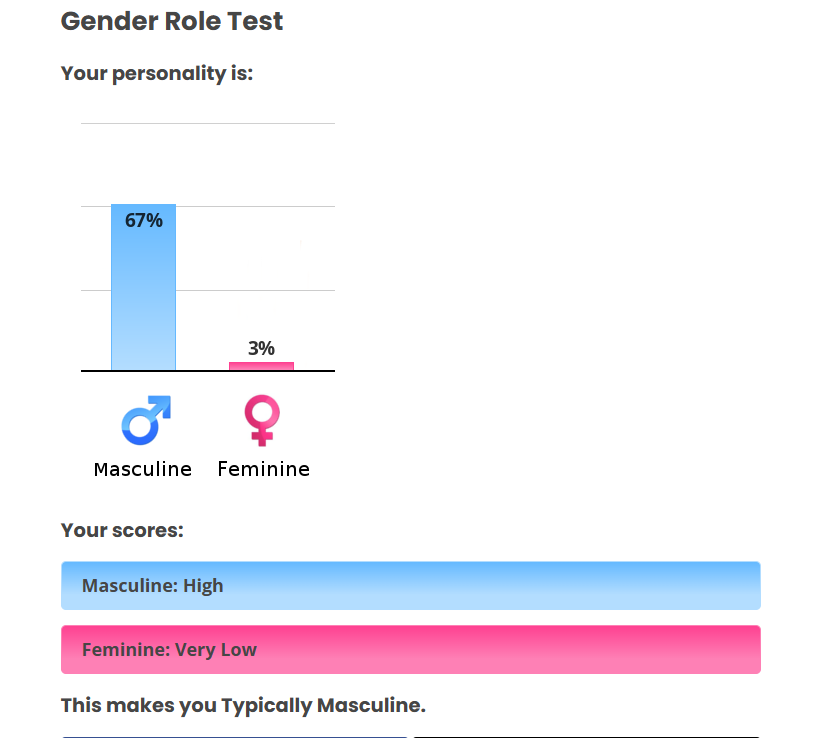Click the 3% value label
This screenshot has width=826, height=738.
coord(261,348)
